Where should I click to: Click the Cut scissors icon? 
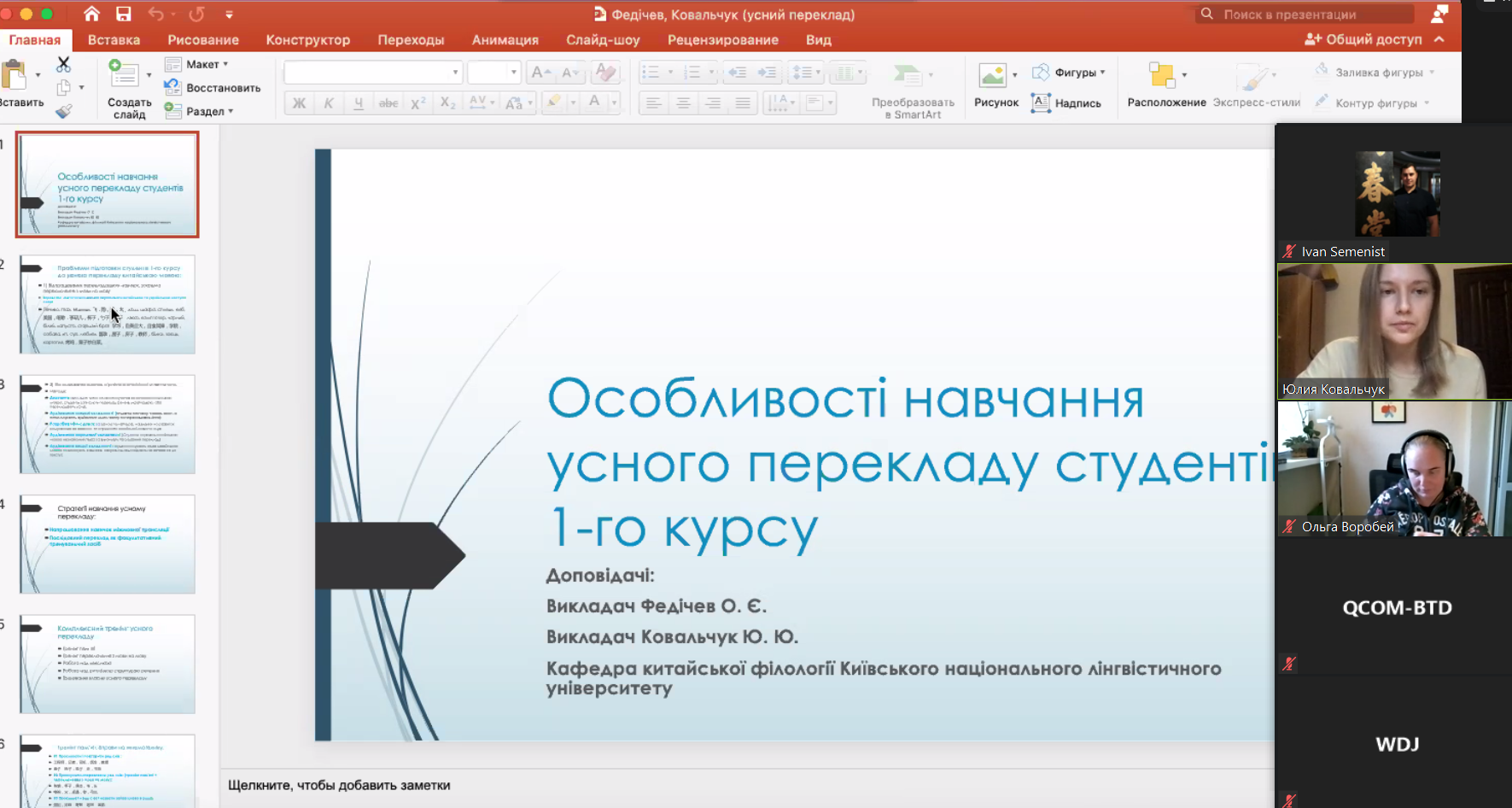point(63,65)
